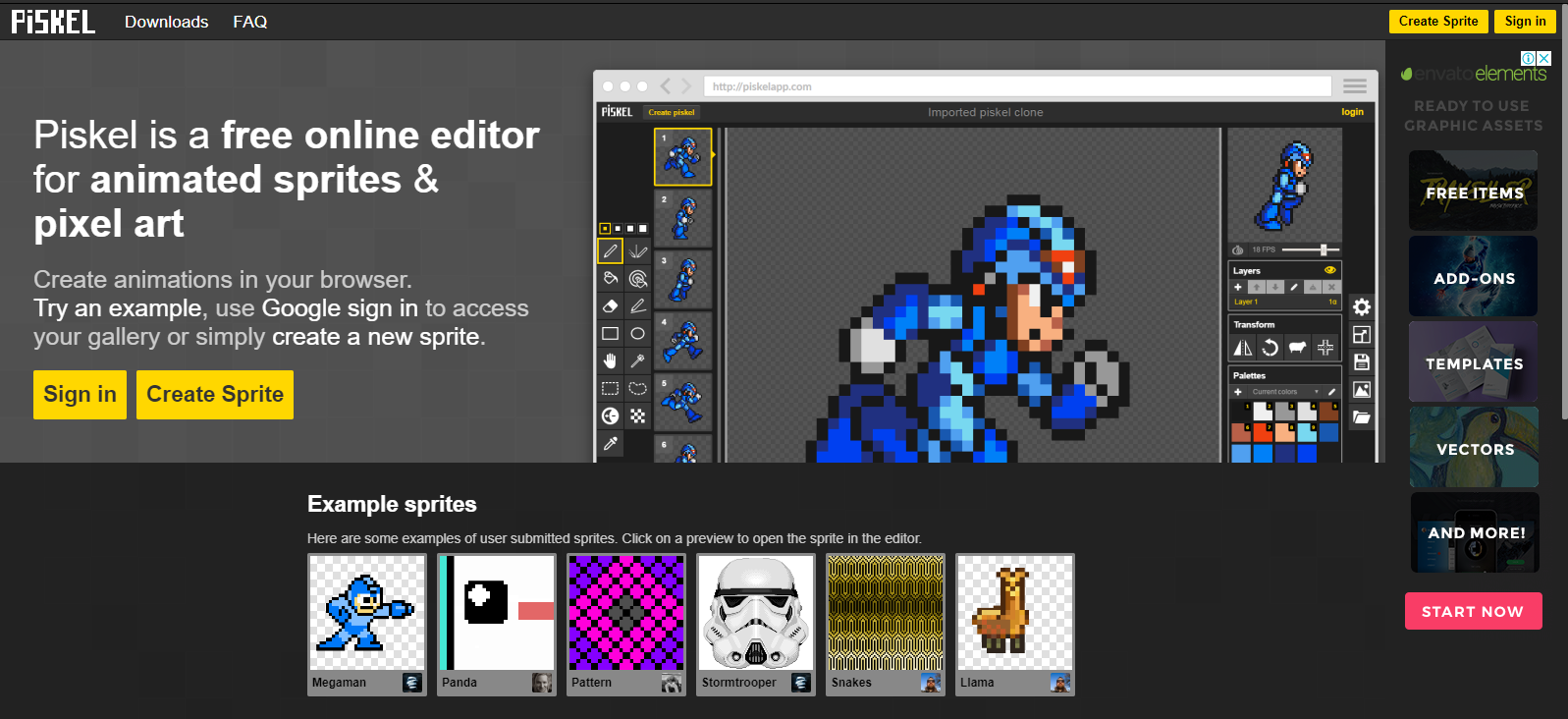Click the Save disk icon in editor preview
The image size is (1568, 719).
click(1361, 362)
